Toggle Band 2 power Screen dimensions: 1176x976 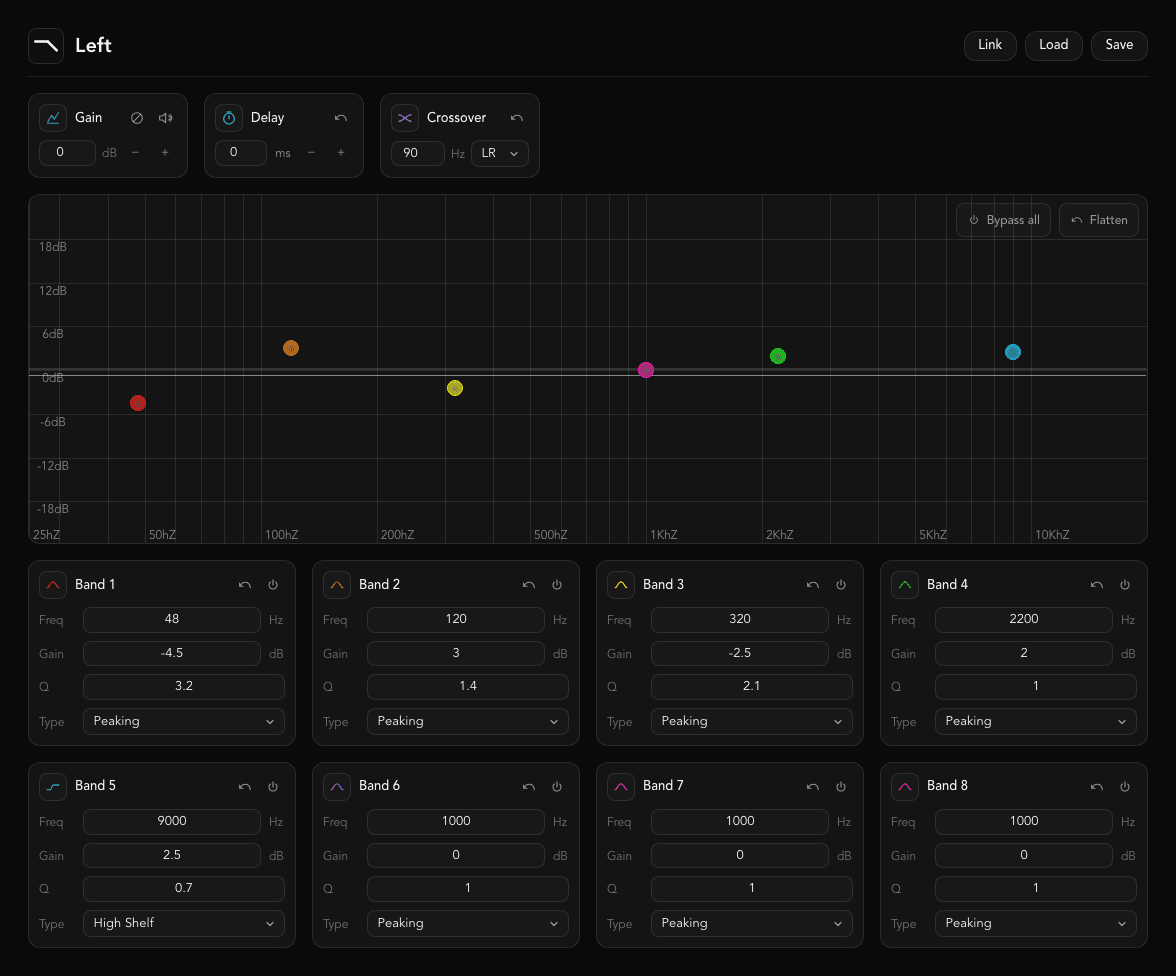click(557, 584)
